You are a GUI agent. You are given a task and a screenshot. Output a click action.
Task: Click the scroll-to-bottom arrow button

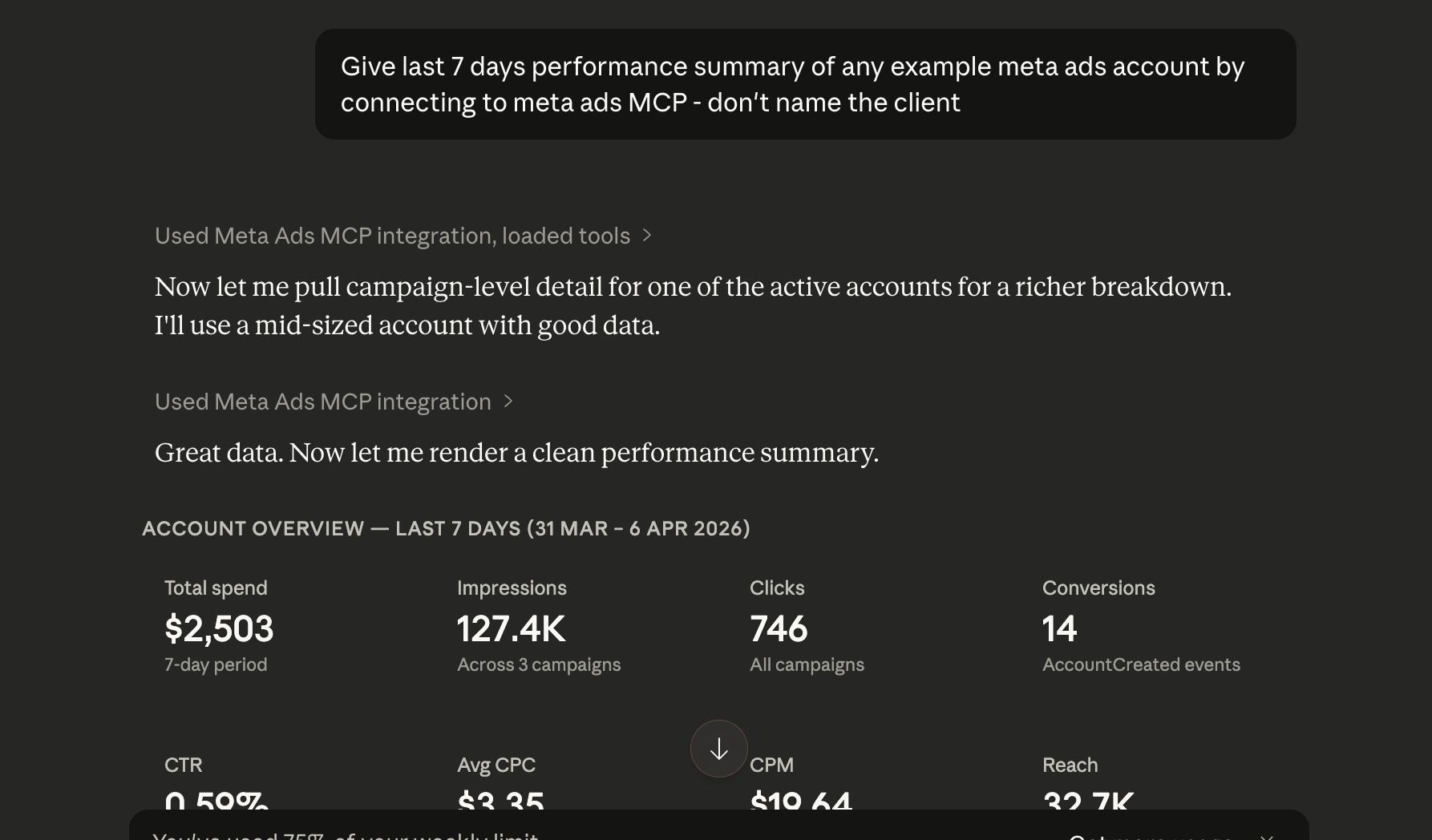click(718, 749)
